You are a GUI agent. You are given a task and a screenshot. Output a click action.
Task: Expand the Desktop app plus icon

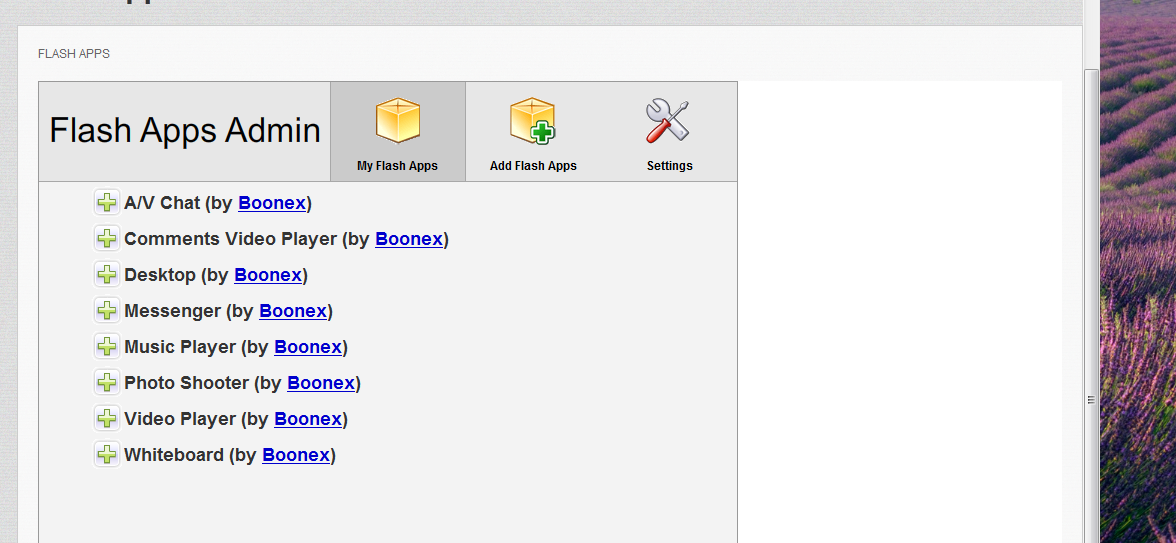coord(106,275)
